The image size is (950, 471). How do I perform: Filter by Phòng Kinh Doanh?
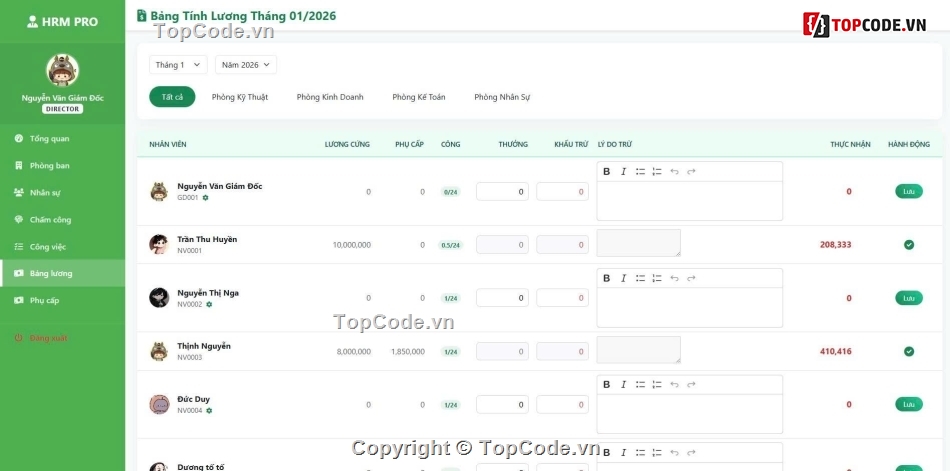330,97
